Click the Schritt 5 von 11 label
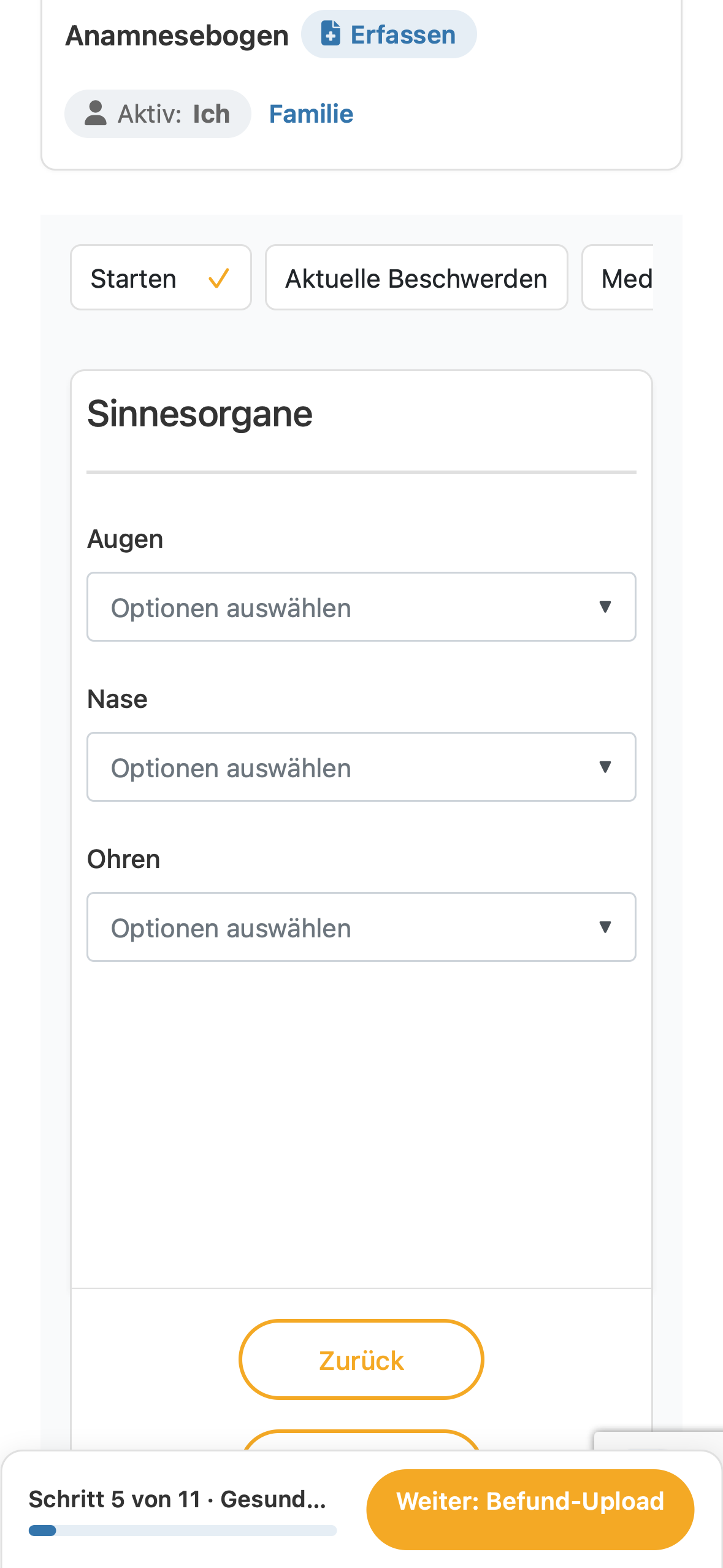Screen dimensions: 723x1568 [115, 1499]
